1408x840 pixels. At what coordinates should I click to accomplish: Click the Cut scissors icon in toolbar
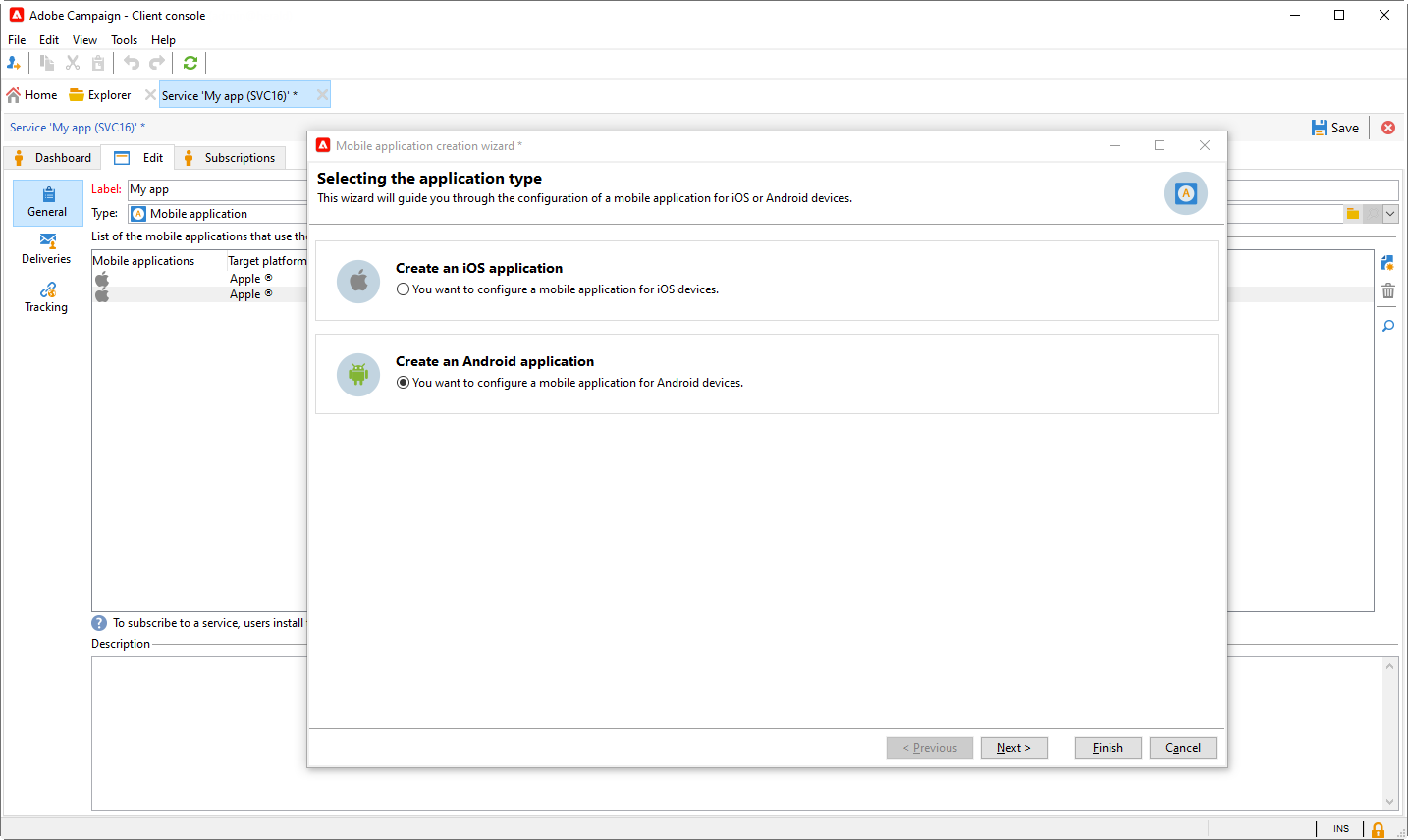point(73,63)
